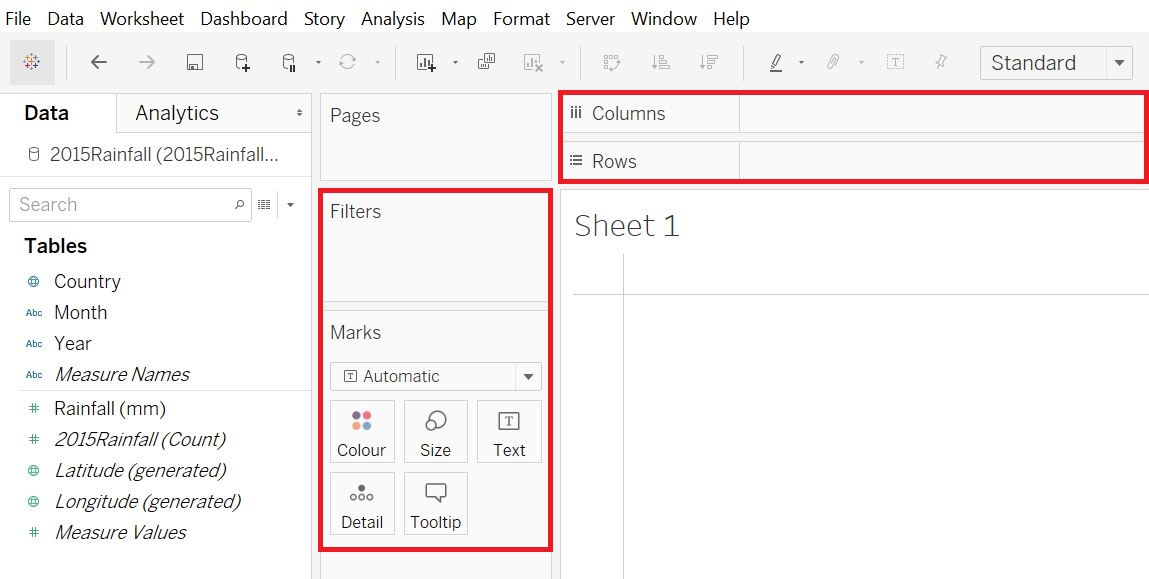Click the Save disk icon
The image size is (1149, 579).
click(x=194, y=62)
